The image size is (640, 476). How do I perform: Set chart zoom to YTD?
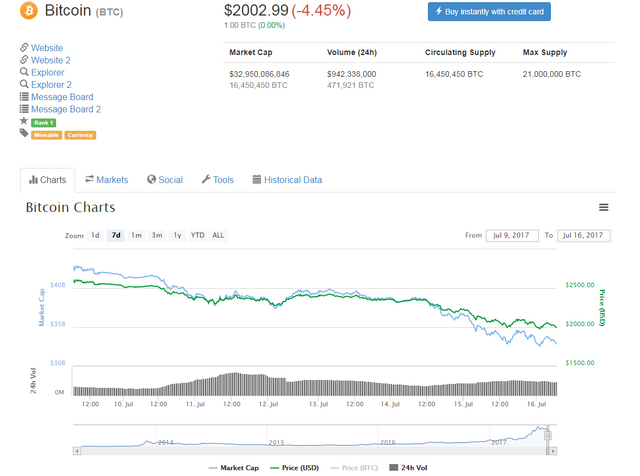198,236
